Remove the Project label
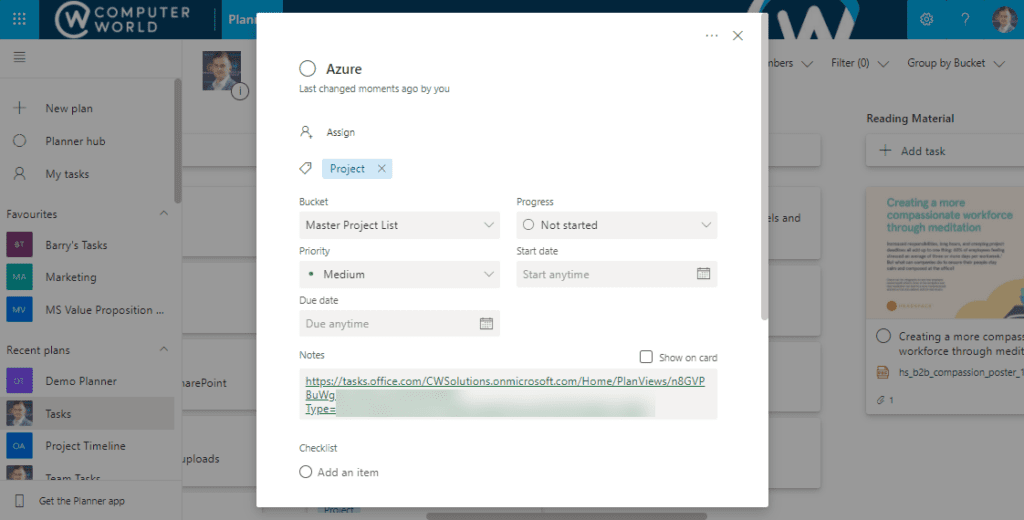Image resolution: width=1024 pixels, height=520 pixels. (x=381, y=169)
